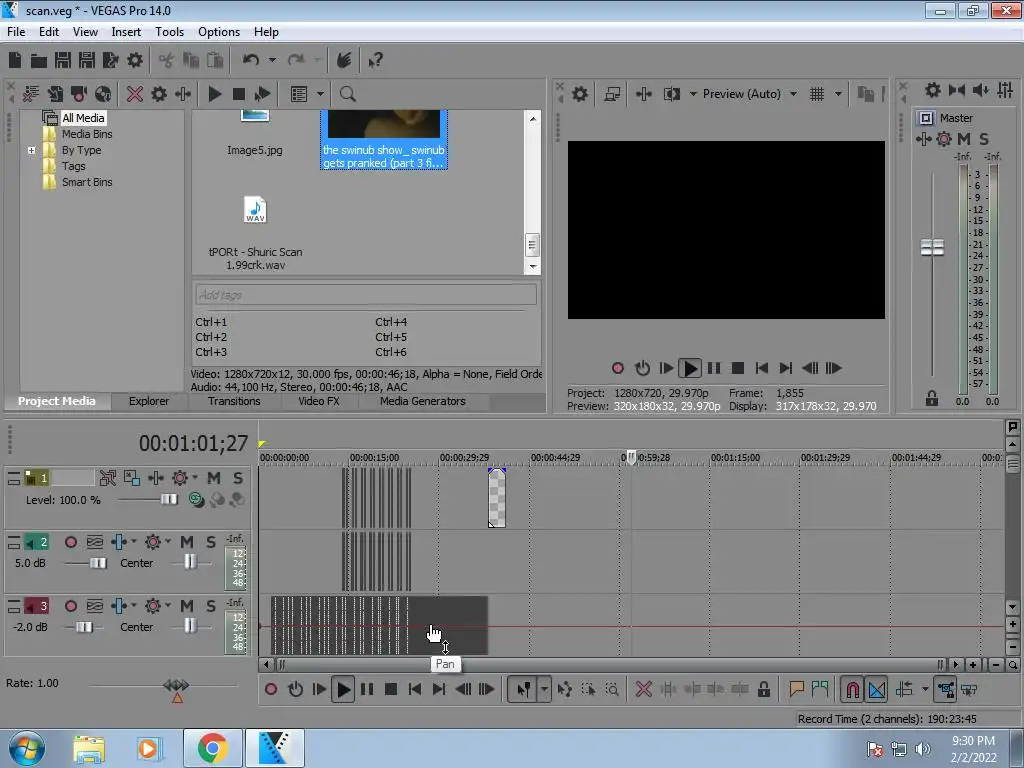
Task: Arm audio track 3 for recording
Action: click(x=71, y=606)
